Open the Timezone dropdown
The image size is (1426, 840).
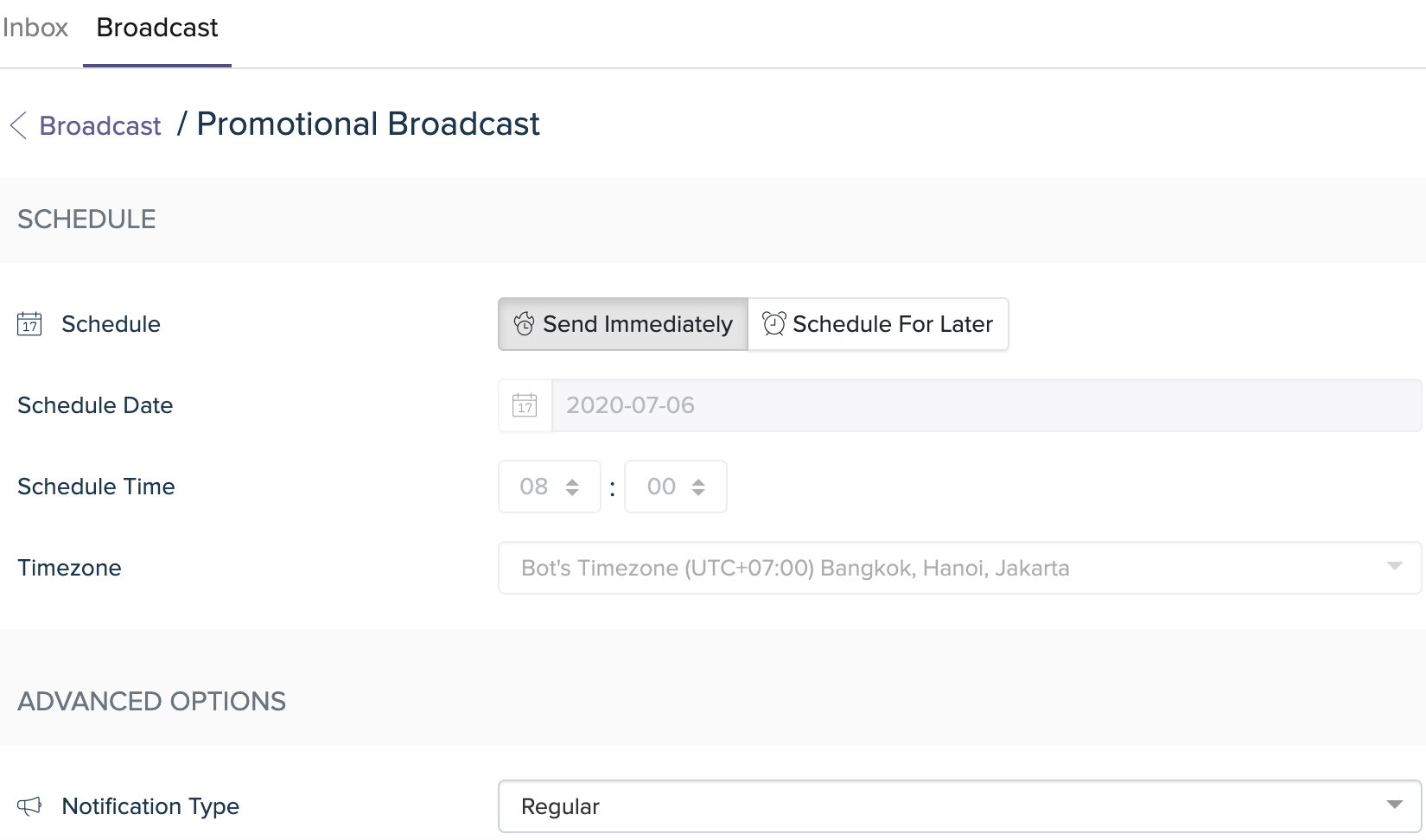click(x=959, y=568)
